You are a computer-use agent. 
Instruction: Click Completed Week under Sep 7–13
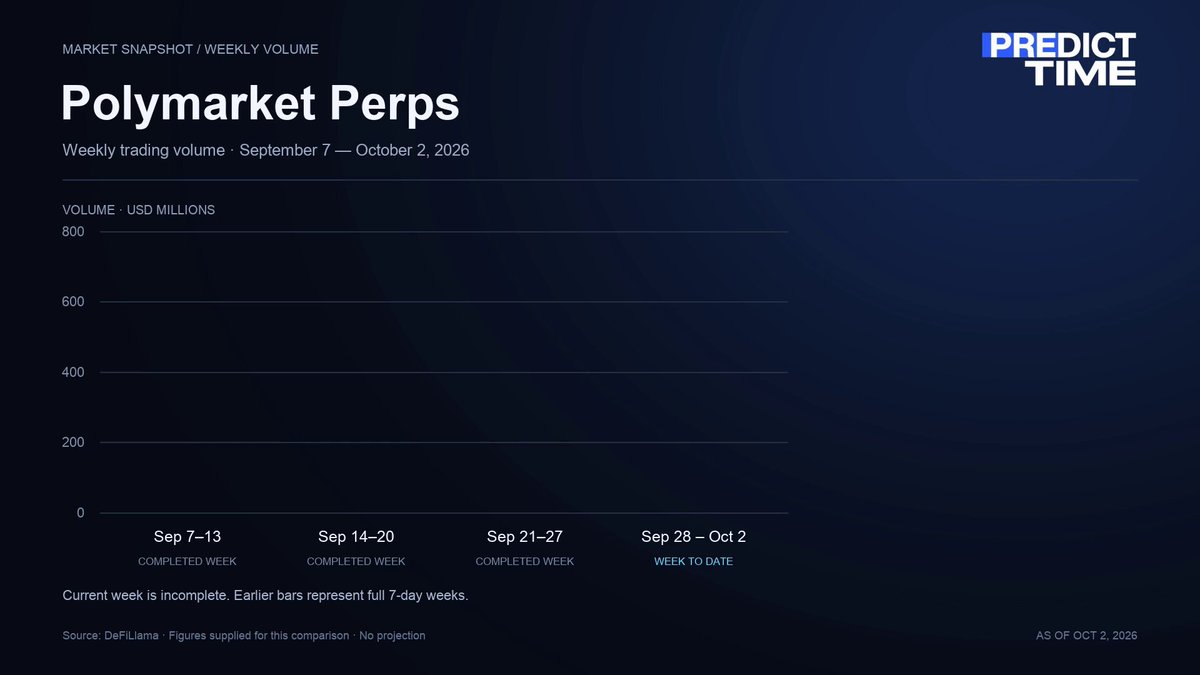coord(187,561)
